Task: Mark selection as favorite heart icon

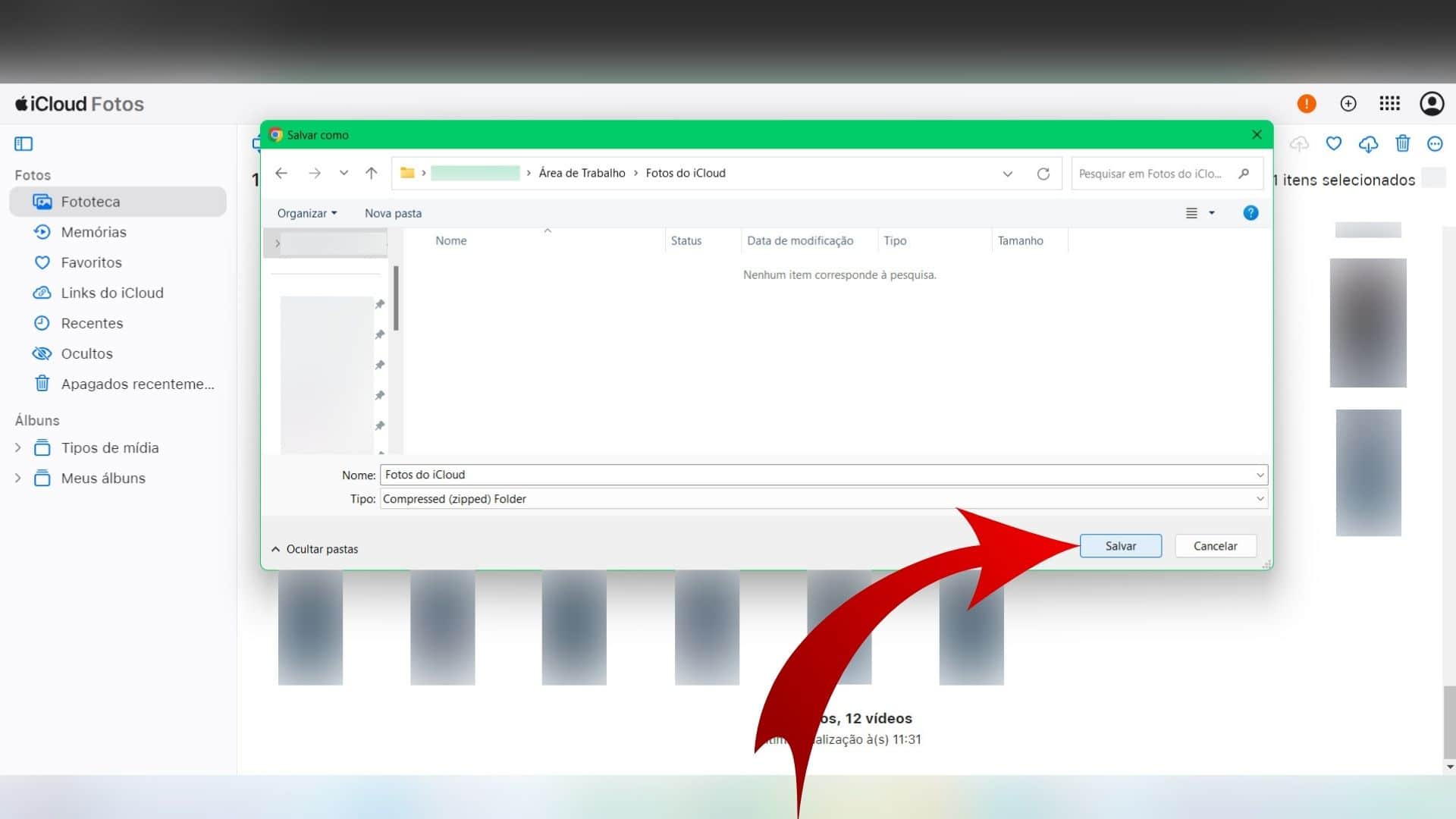Action: 1334,143
